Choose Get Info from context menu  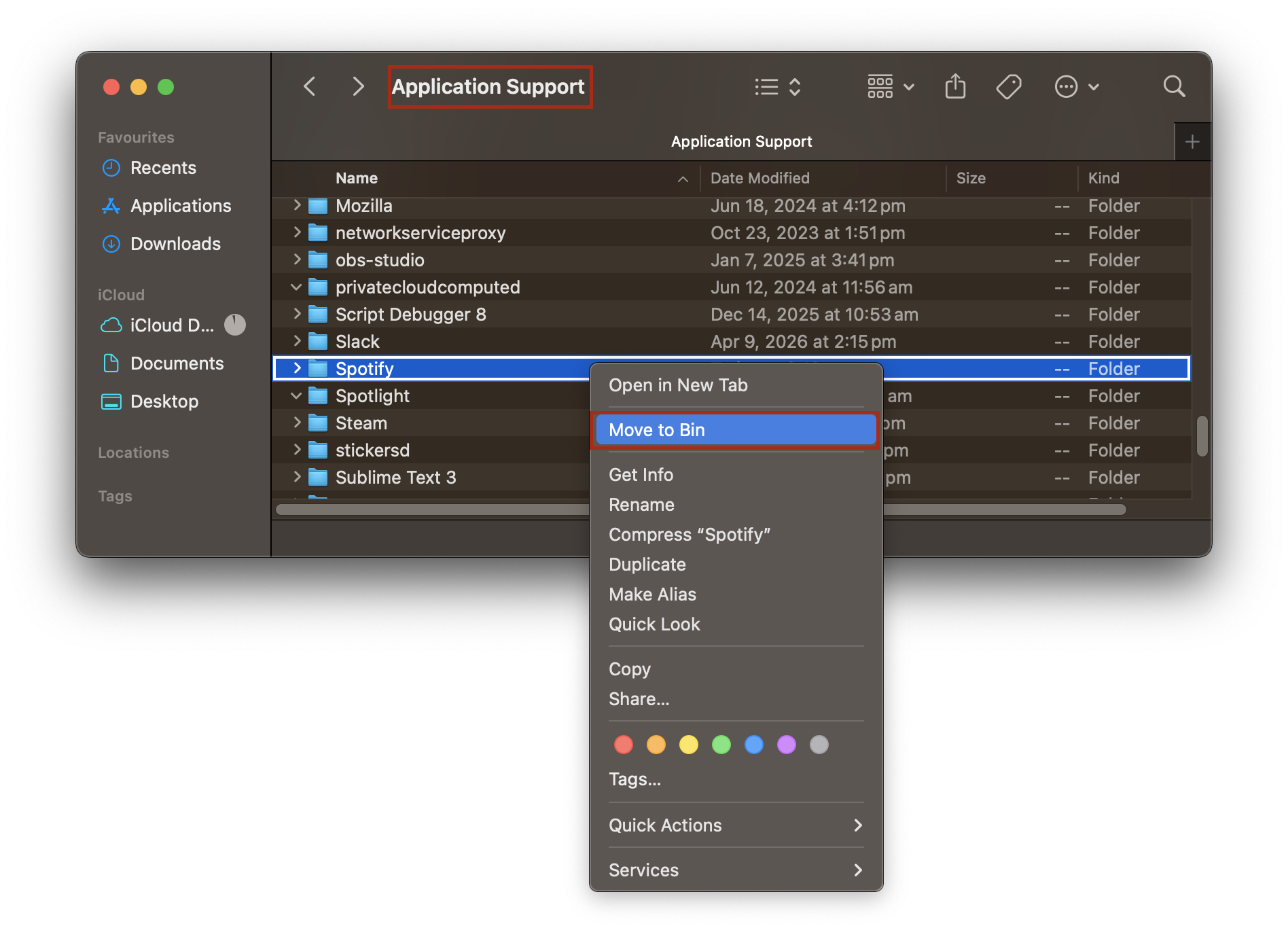[736, 475]
